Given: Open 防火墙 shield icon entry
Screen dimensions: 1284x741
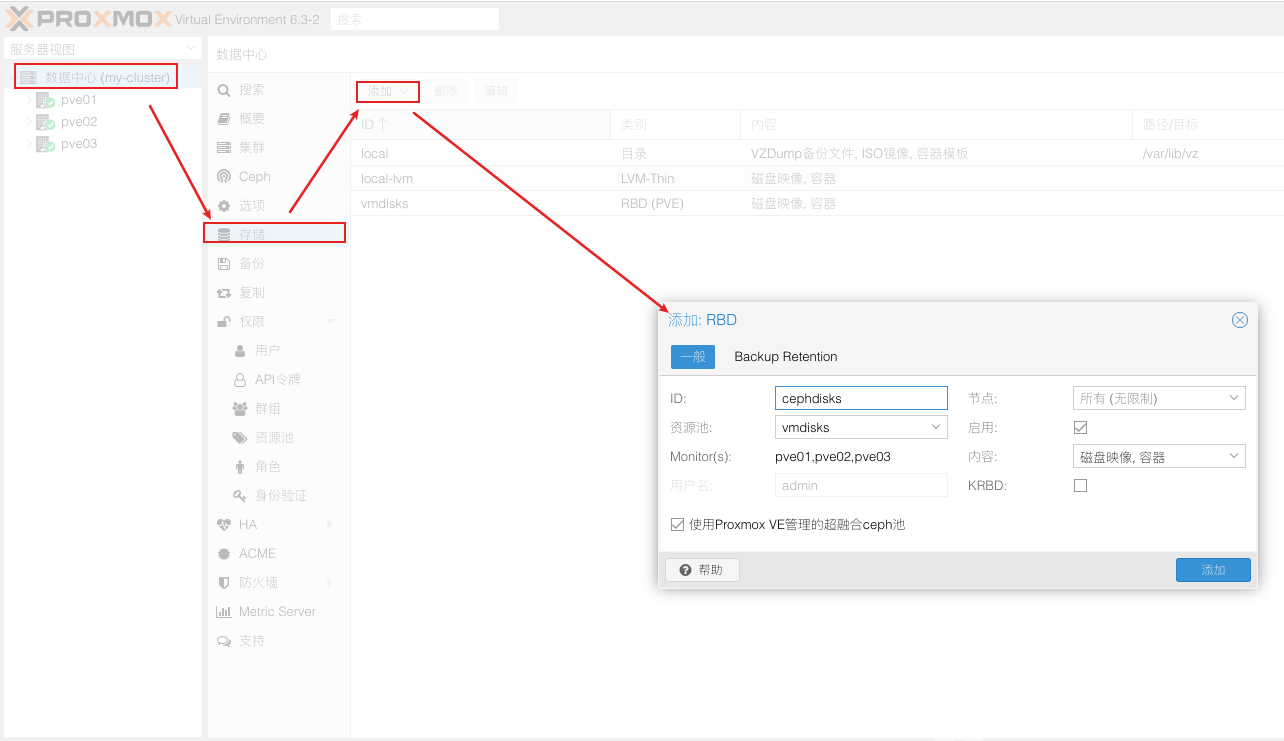Looking at the screenshot, I should pyautogui.click(x=224, y=583).
